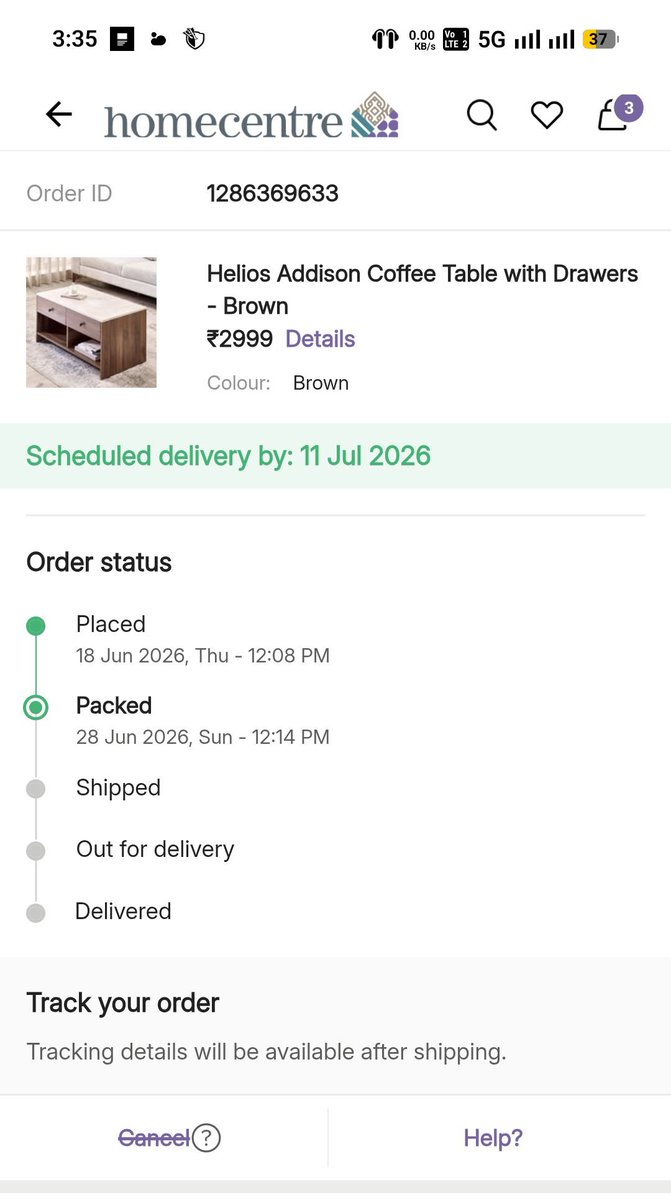671x1200 pixels.
Task: Select the Out for delivery marker
Action: [36, 851]
